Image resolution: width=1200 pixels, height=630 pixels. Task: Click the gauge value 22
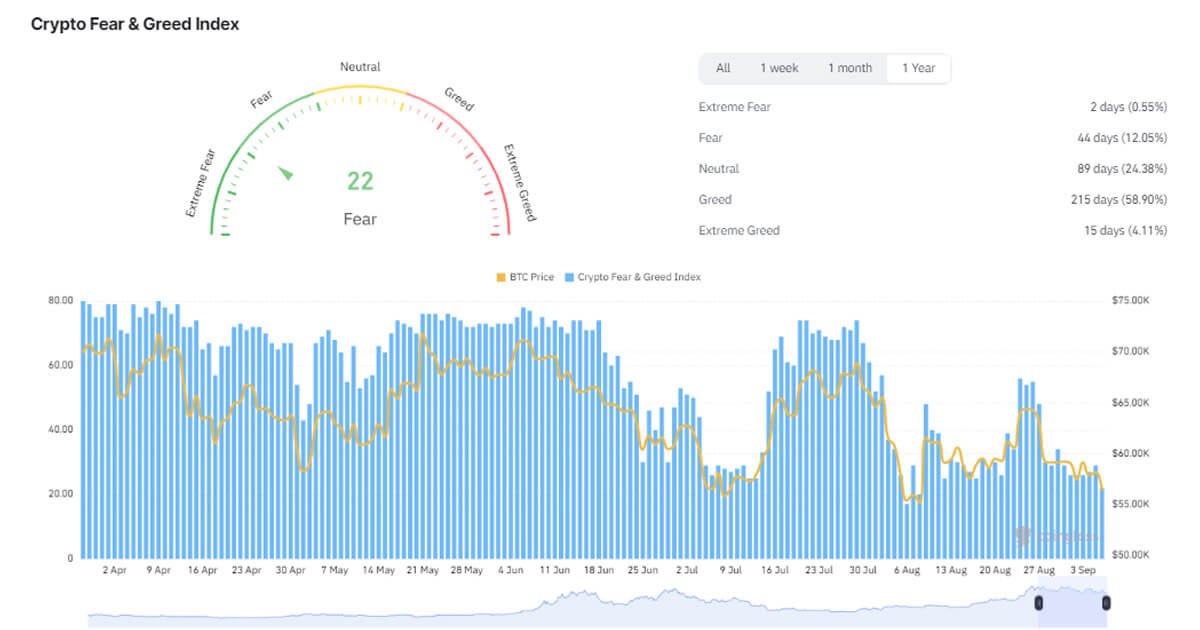(x=360, y=181)
